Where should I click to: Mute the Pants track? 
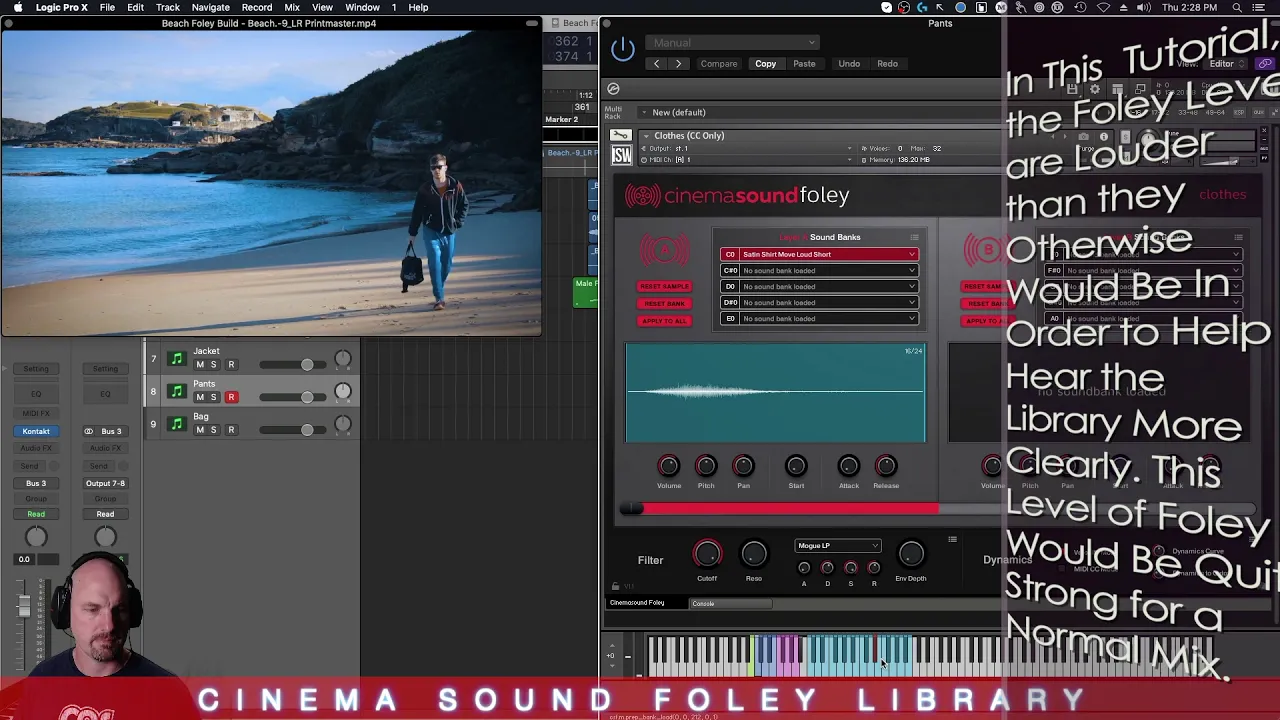pos(199,397)
